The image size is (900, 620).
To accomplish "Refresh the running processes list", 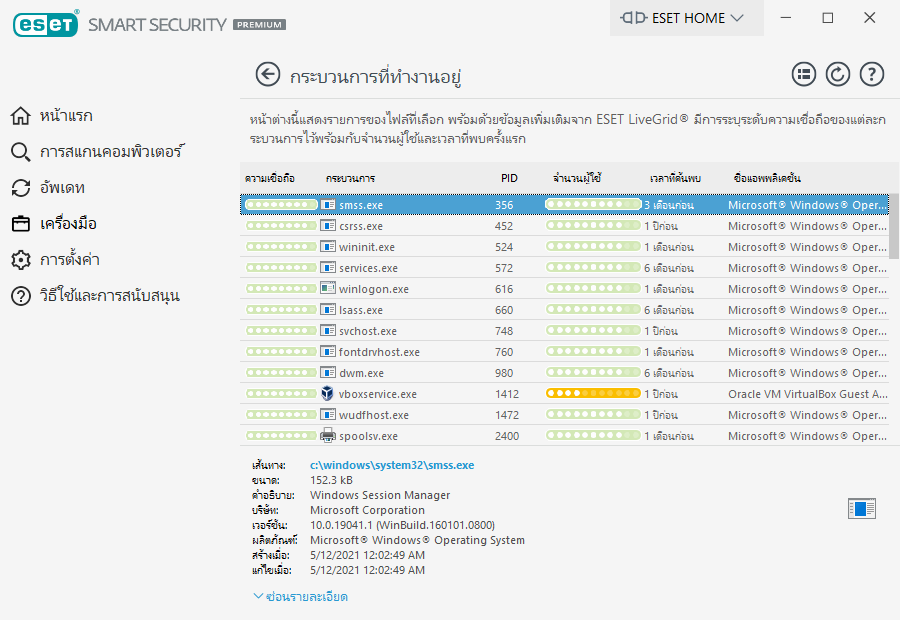I will click(x=837, y=75).
